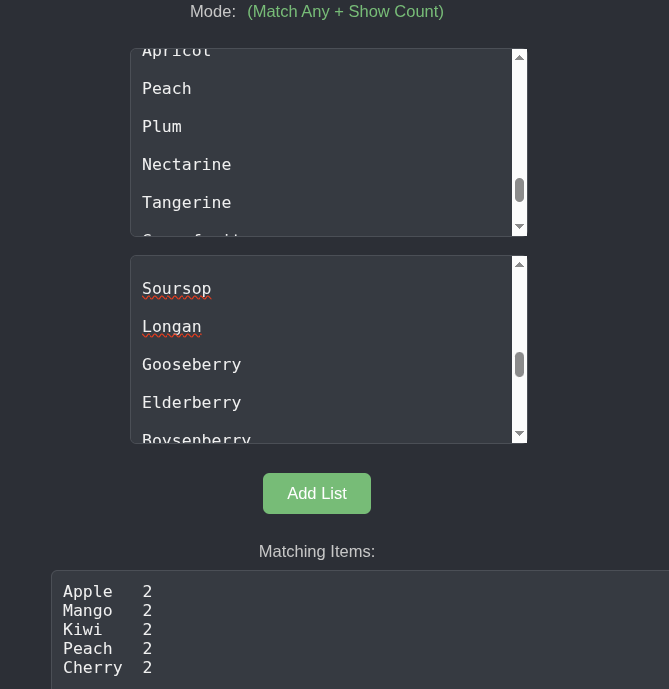Click the Match Any + Show Count mode
The height and width of the screenshot is (689, 669).
pos(345,12)
